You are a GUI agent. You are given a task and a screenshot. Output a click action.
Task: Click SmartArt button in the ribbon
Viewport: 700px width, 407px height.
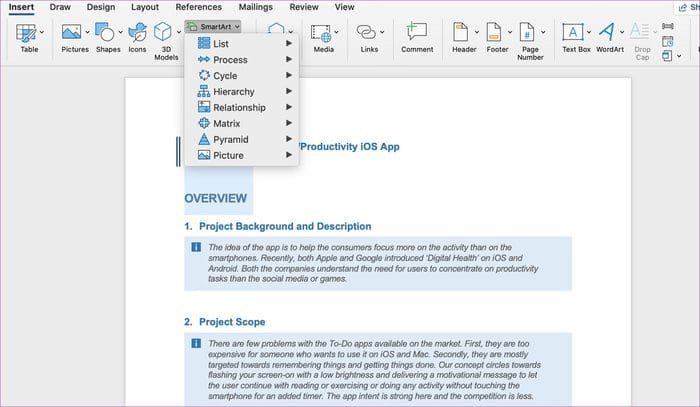pos(213,27)
